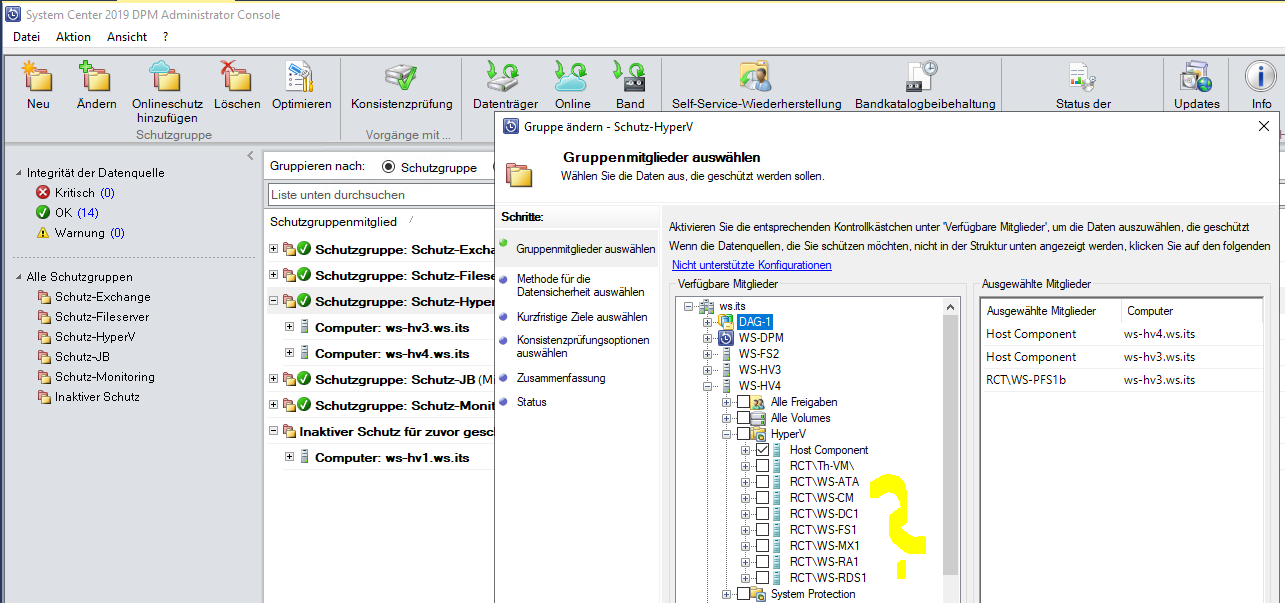Expand the System Protection node
The image size is (1285, 603).
[727, 594]
